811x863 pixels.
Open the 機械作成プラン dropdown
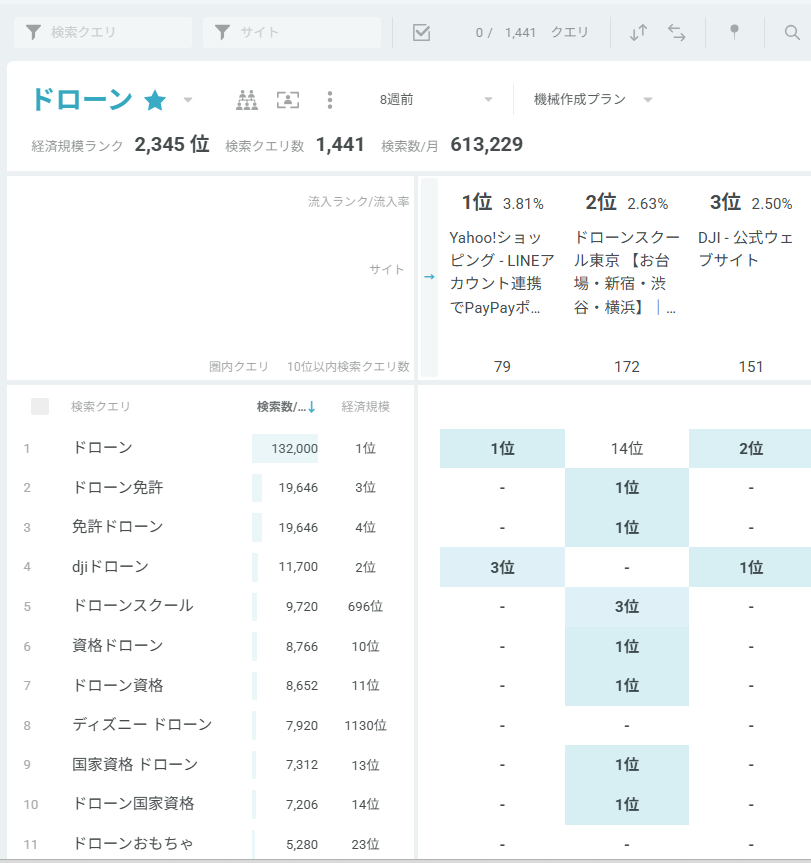click(x=593, y=100)
